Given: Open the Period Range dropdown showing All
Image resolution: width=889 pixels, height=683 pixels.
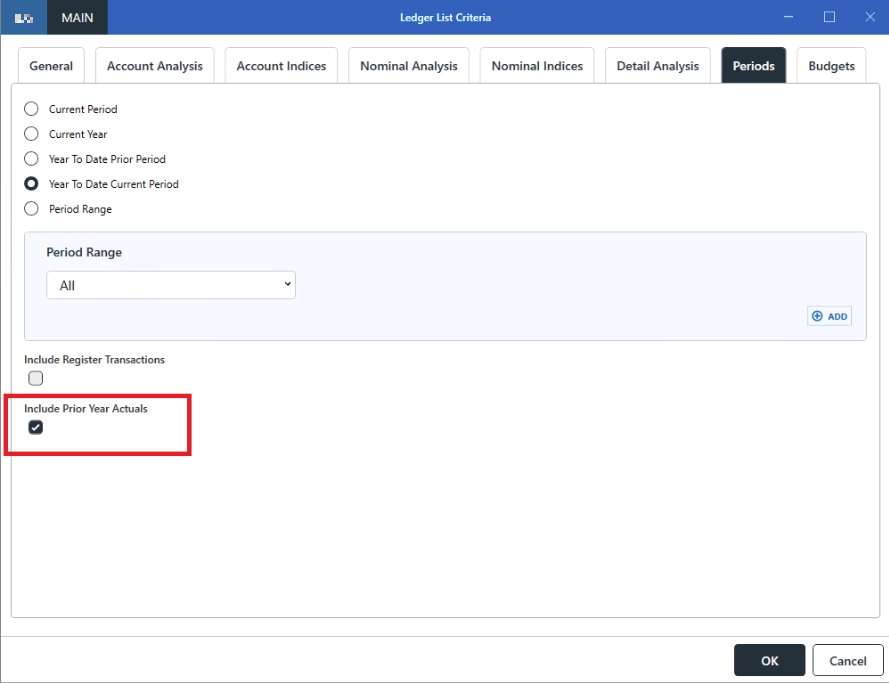Looking at the screenshot, I should coord(171,285).
